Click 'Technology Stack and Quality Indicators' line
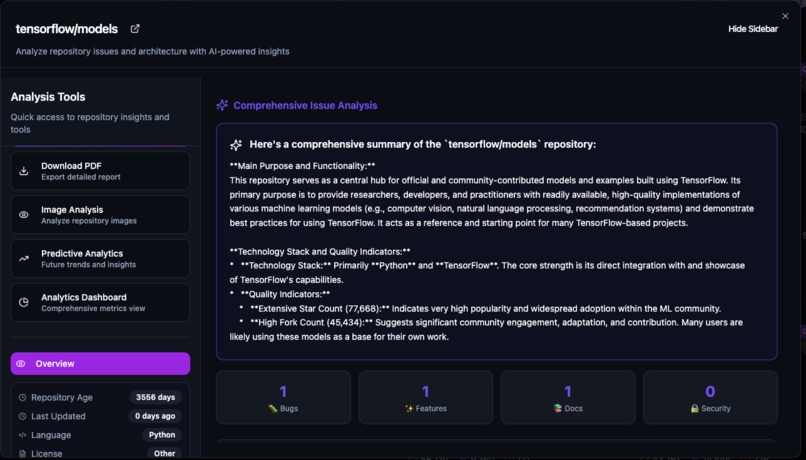 pos(320,251)
